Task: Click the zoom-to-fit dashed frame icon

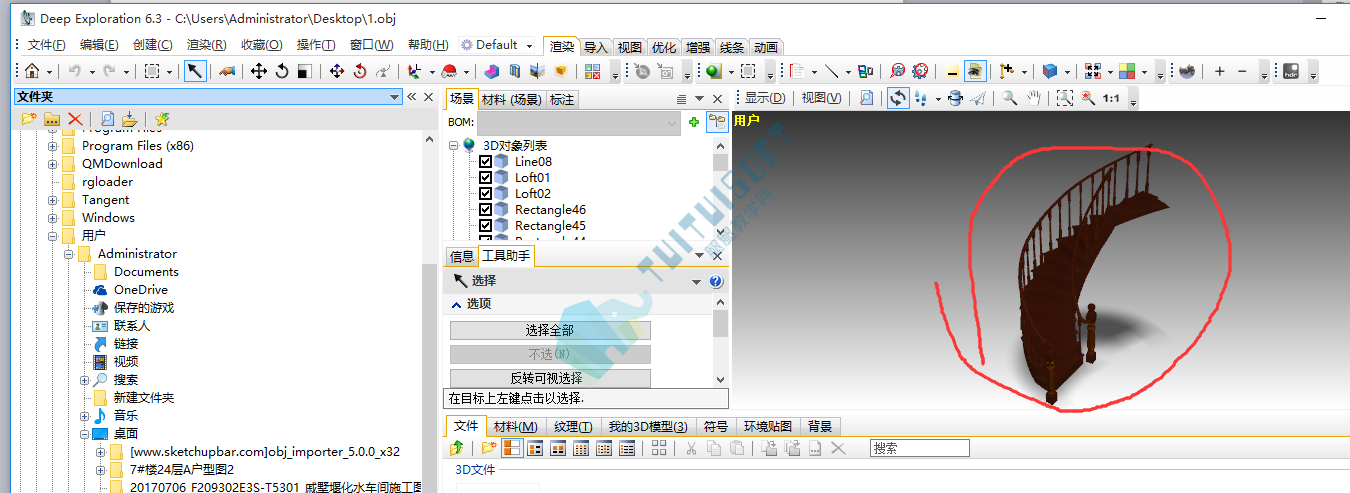Action: click(x=1065, y=98)
